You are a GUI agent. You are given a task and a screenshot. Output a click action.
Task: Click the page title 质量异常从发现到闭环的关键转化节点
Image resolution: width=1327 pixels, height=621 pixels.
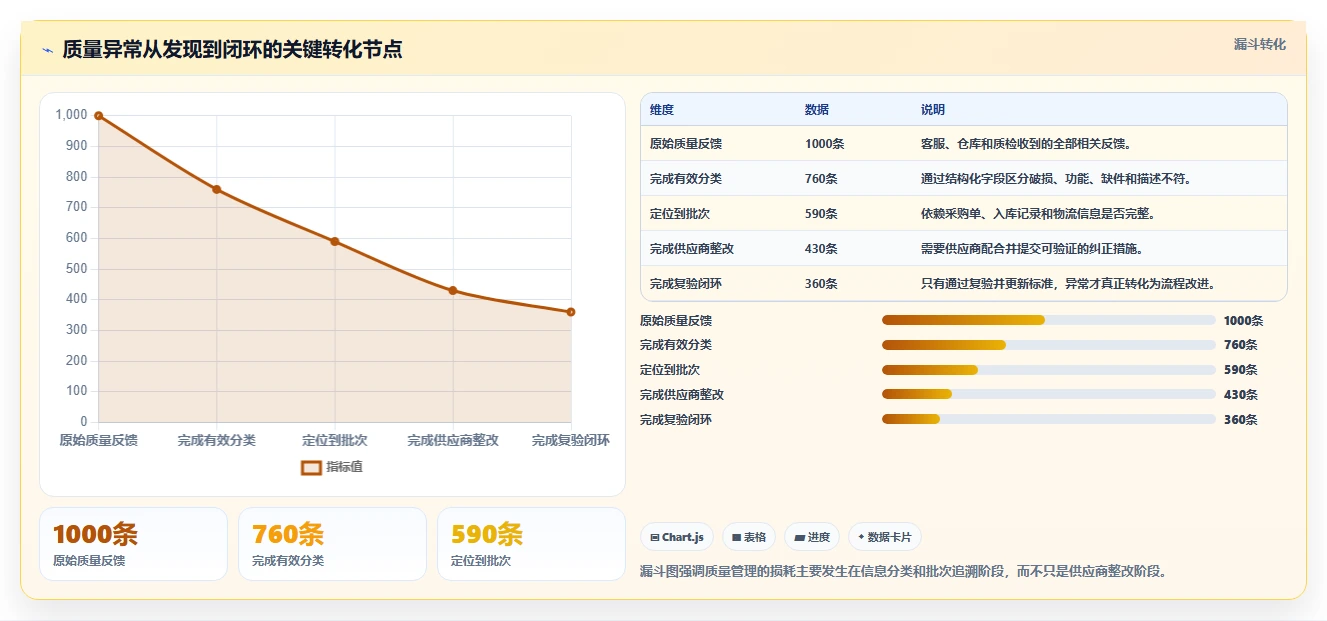[232, 50]
